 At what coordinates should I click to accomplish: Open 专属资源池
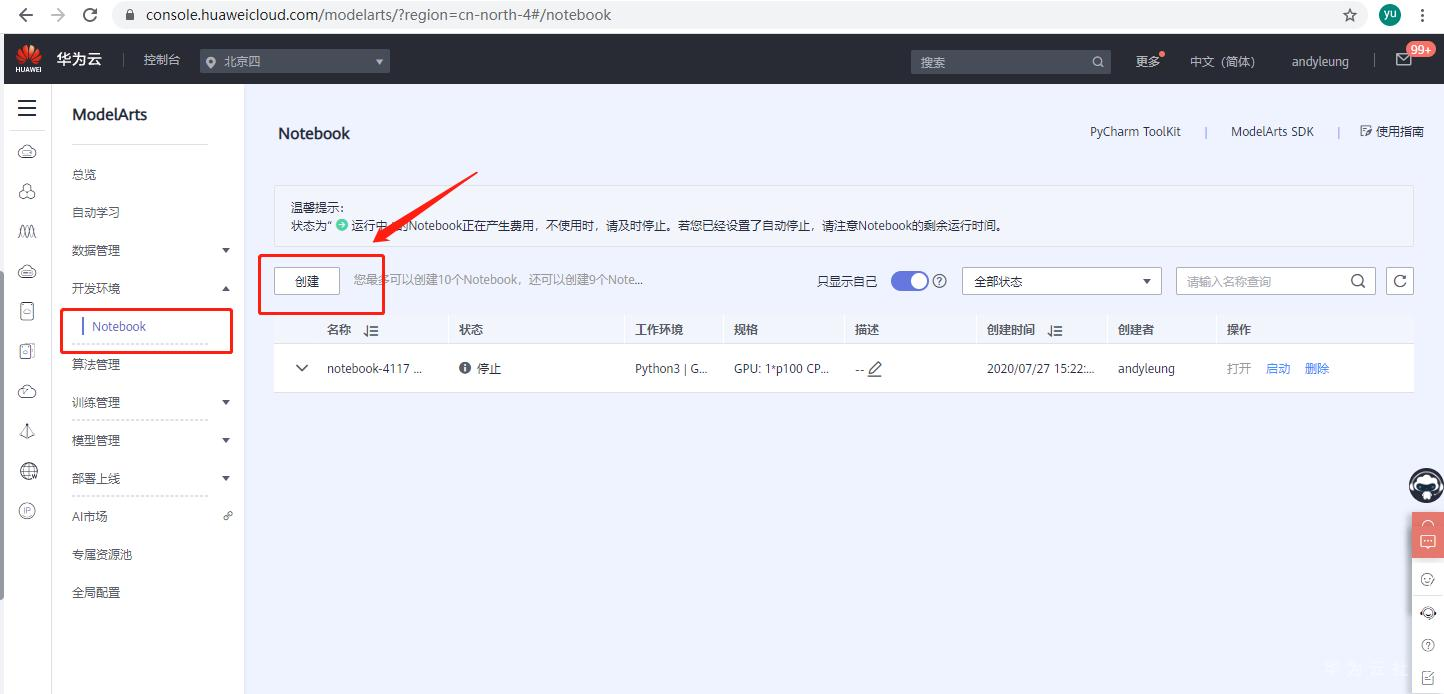coord(102,554)
